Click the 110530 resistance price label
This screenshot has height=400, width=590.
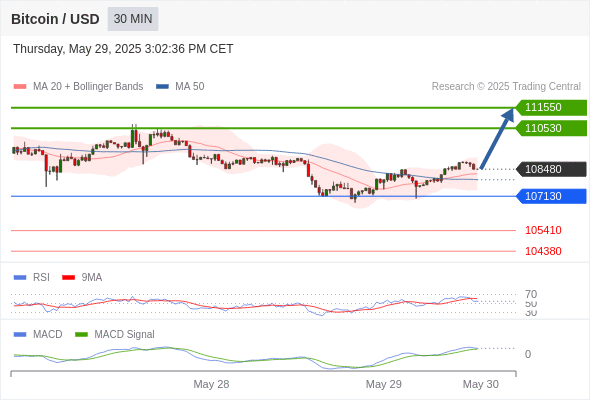click(551, 128)
